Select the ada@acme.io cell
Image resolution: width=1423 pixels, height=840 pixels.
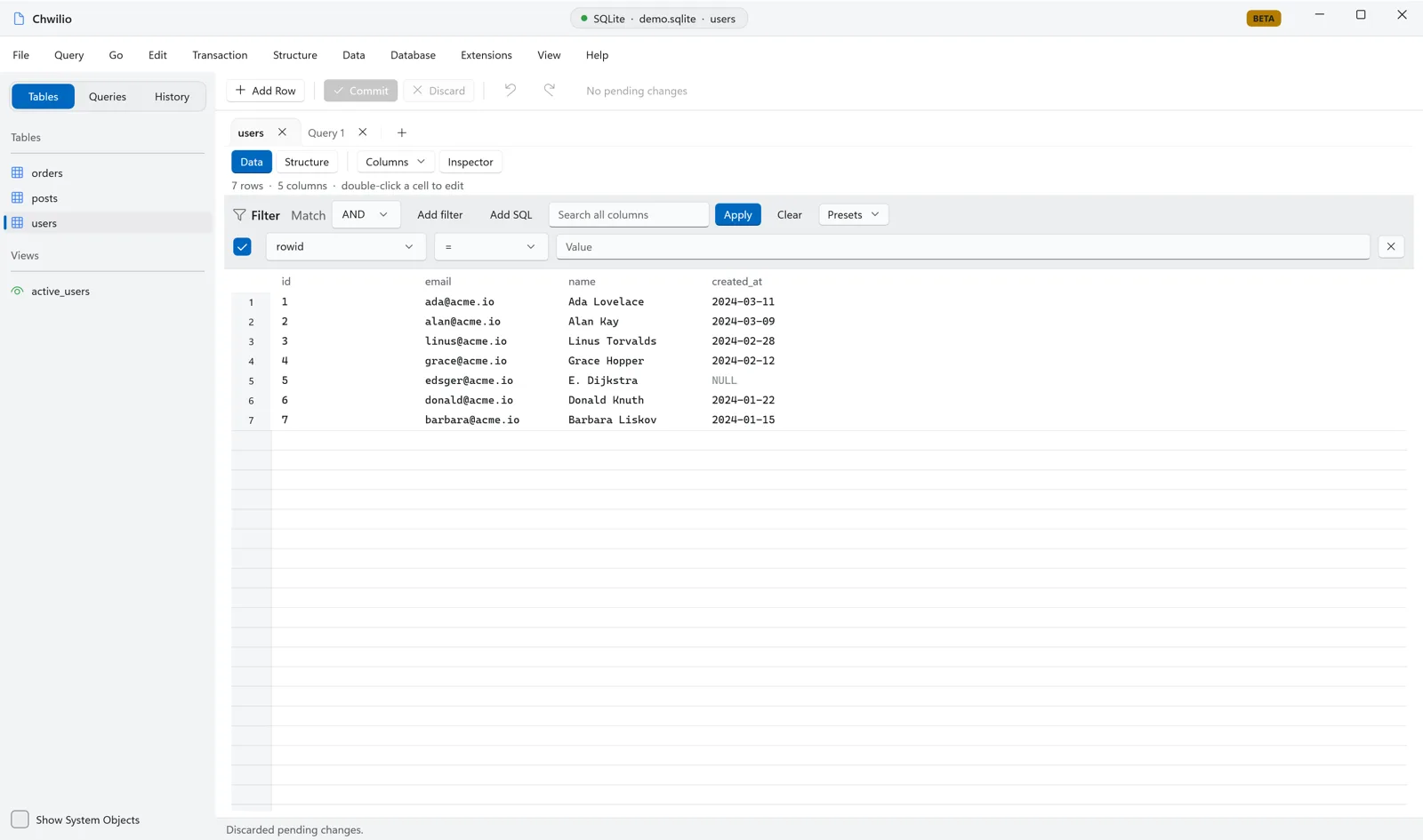[460, 302]
